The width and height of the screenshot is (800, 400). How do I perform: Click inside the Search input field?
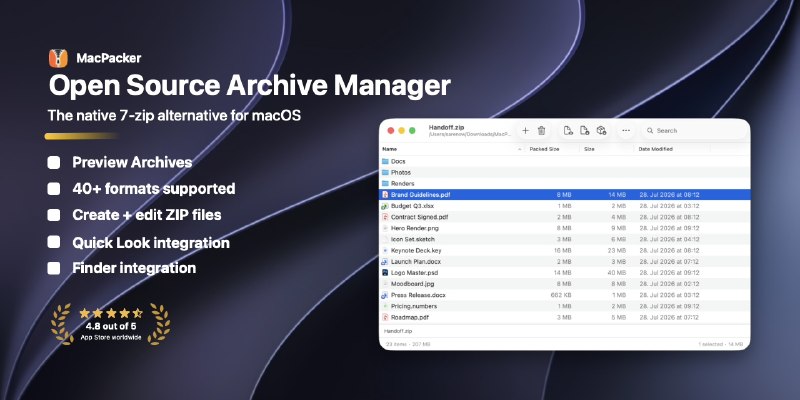coord(694,131)
